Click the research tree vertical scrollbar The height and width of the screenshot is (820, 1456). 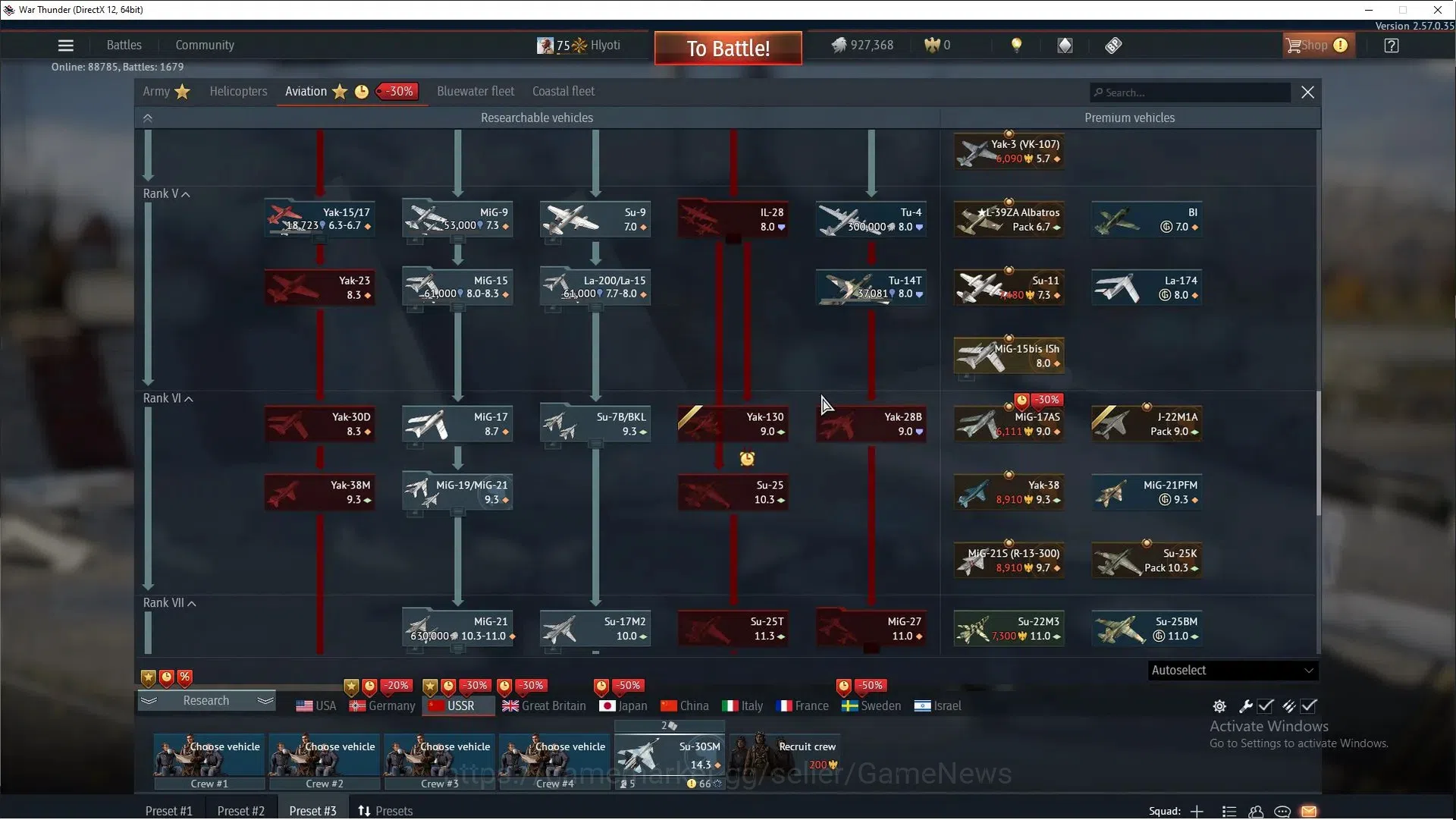click(1319, 454)
